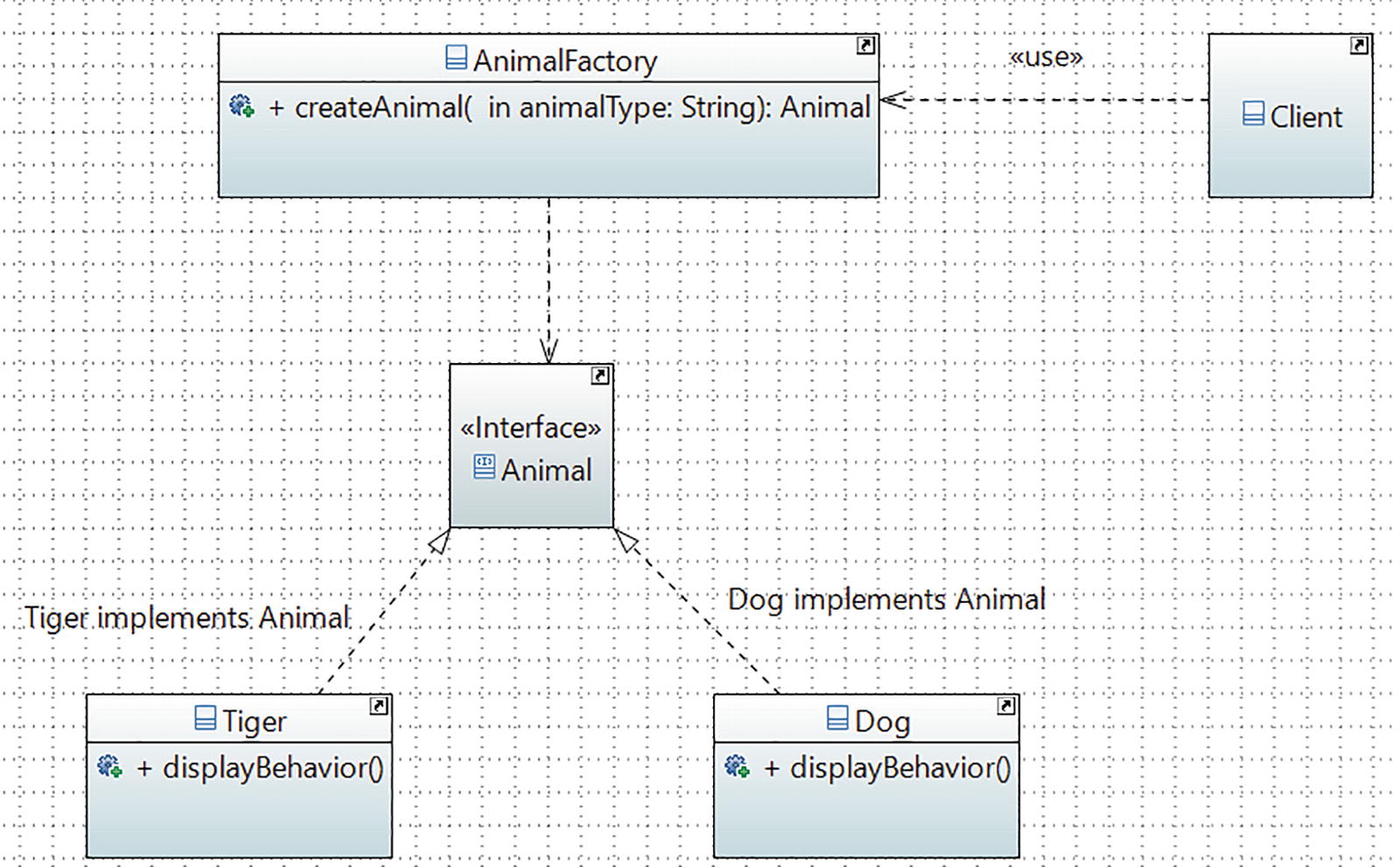Select the Client class name

[x=1306, y=116]
